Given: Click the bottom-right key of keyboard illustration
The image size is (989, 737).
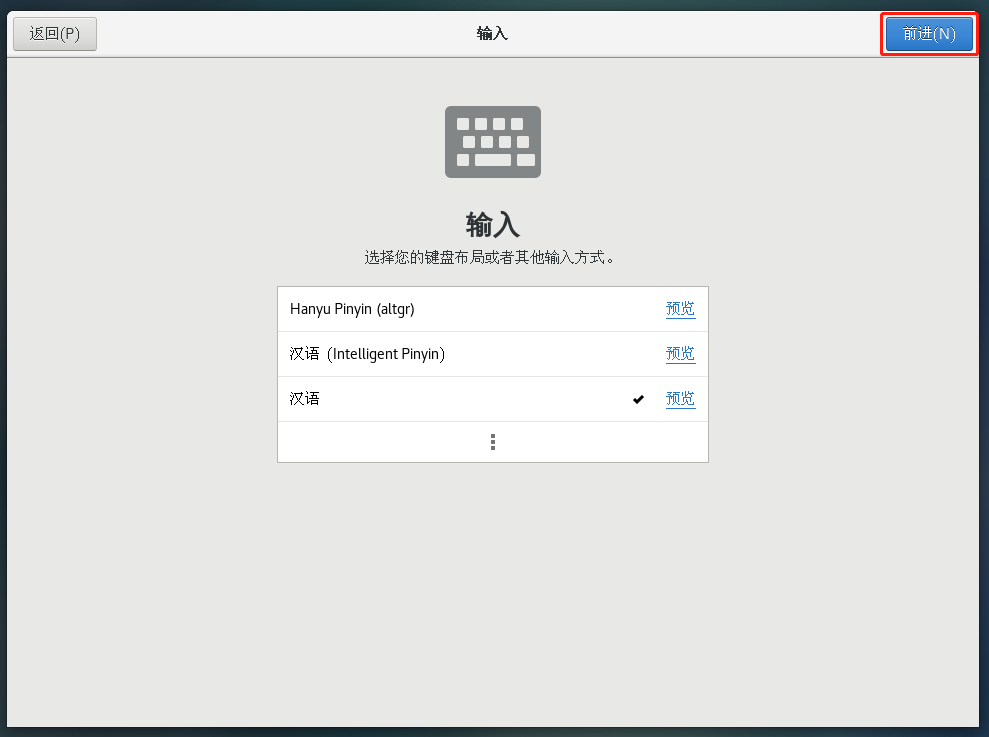Looking at the screenshot, I should click(526, 160).
